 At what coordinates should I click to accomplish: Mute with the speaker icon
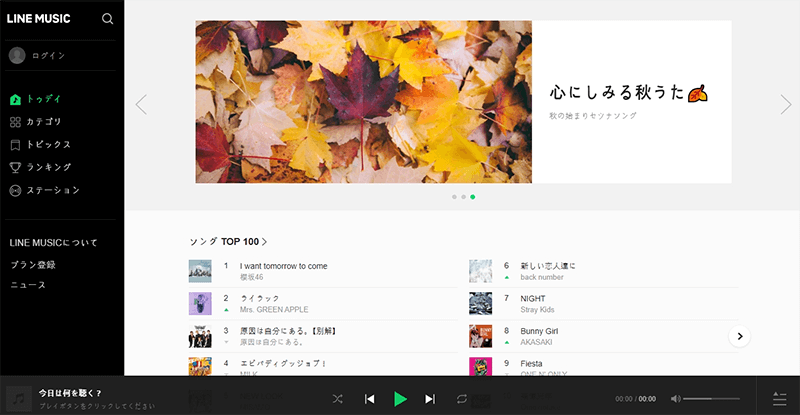[x=676, y=399]
